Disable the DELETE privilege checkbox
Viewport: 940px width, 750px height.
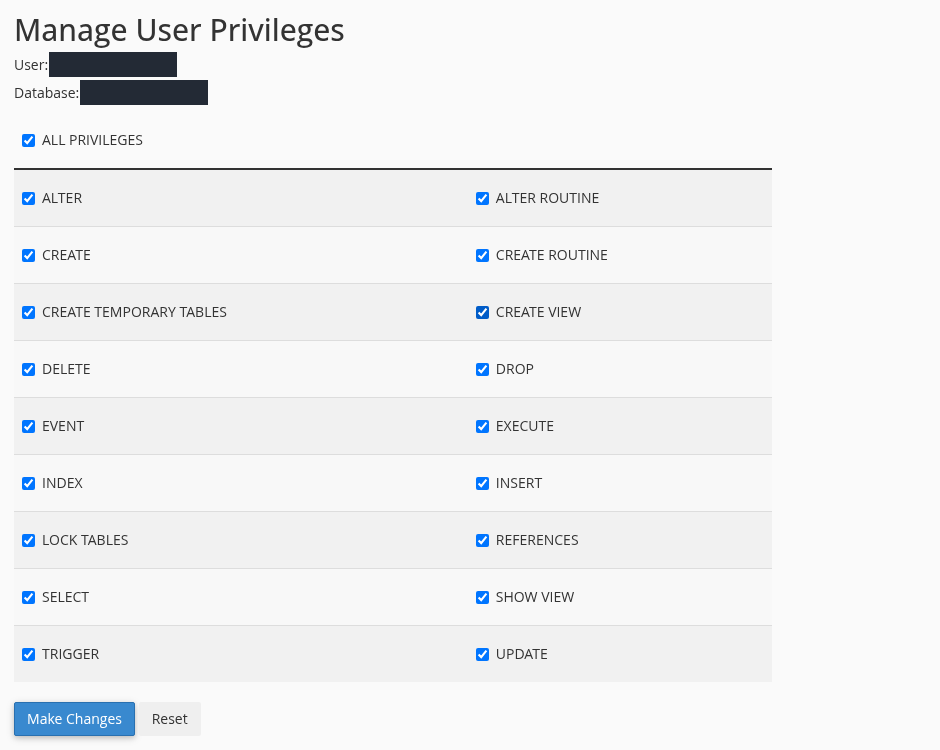(x=28, y=369)
